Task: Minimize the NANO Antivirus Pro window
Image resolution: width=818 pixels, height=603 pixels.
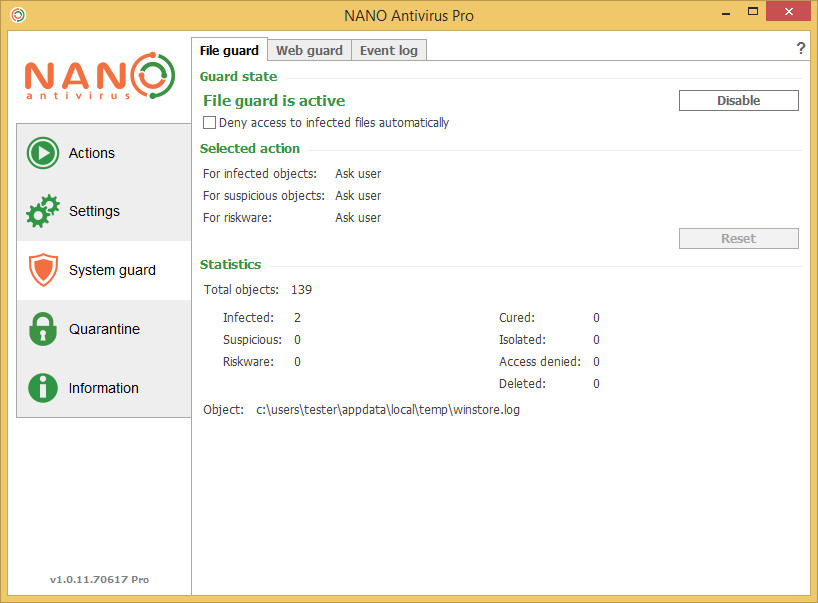Action: tap(726, 13)
